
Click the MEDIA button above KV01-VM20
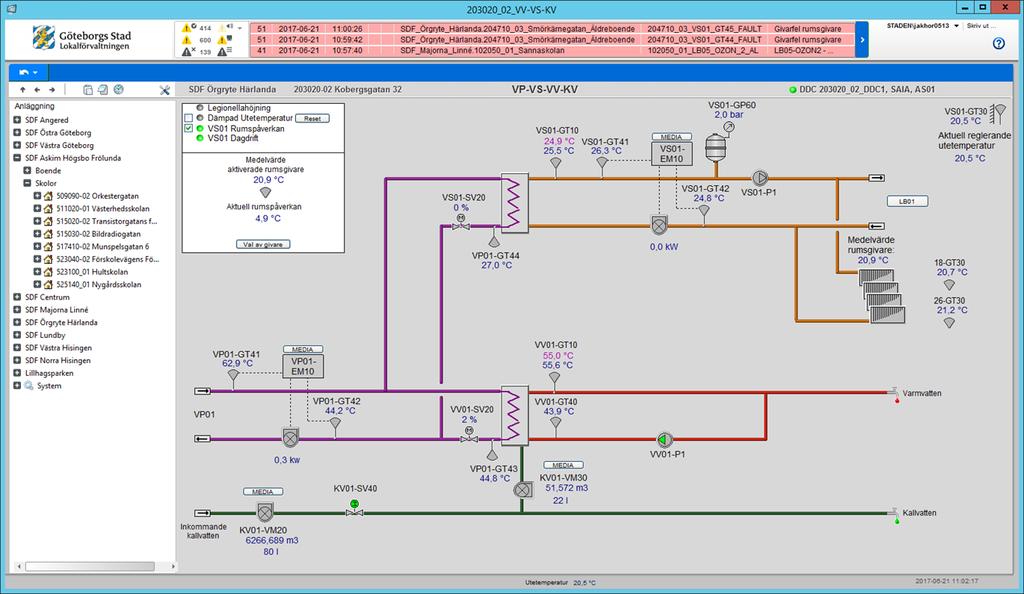[x=263, y=492]
